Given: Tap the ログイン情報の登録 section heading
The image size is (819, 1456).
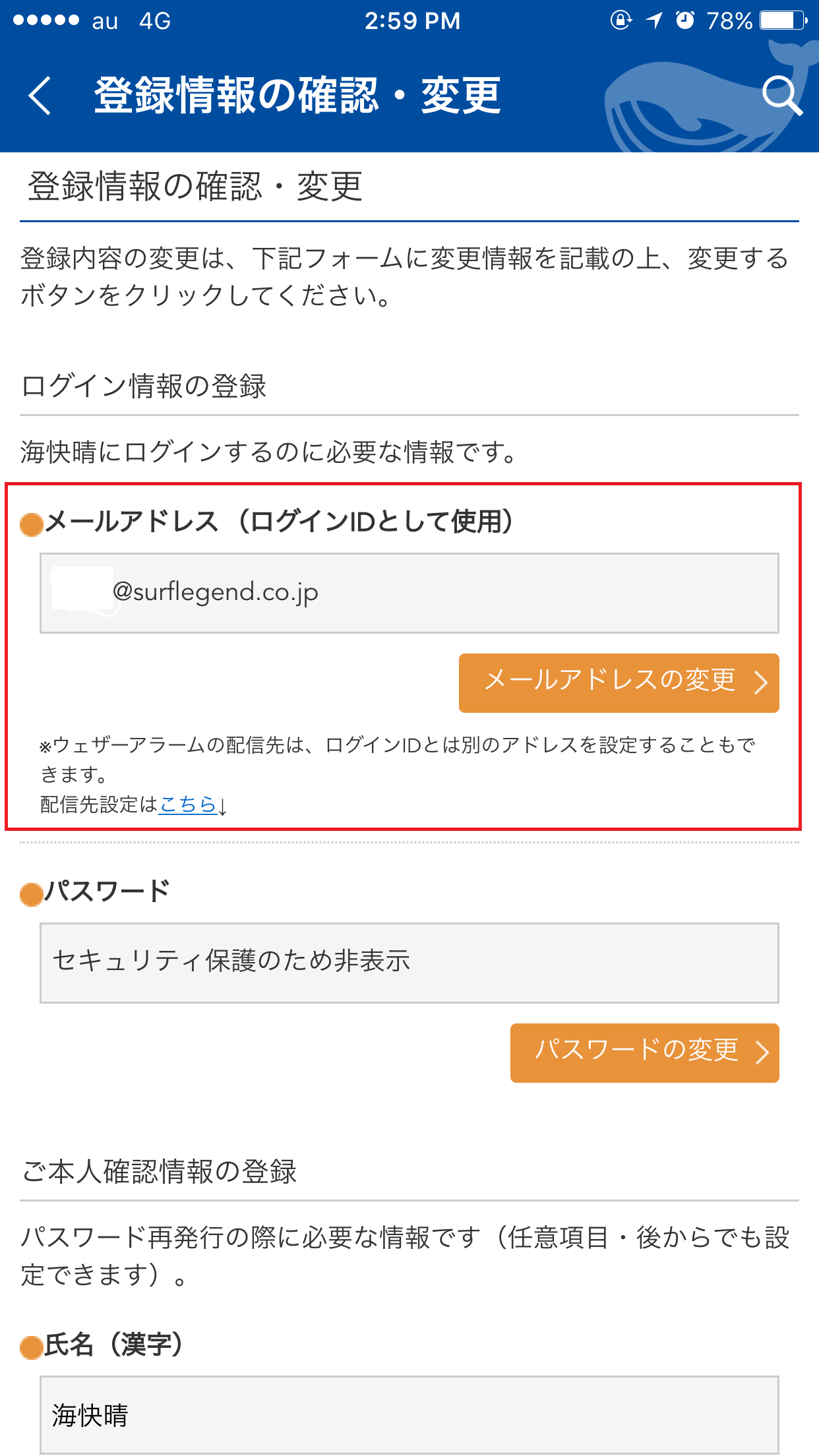Looking at the screenshot, I should [x=144, y=386].
